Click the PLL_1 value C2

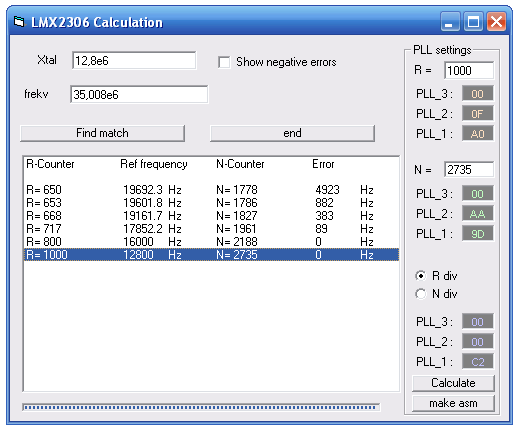click(477, 362)
